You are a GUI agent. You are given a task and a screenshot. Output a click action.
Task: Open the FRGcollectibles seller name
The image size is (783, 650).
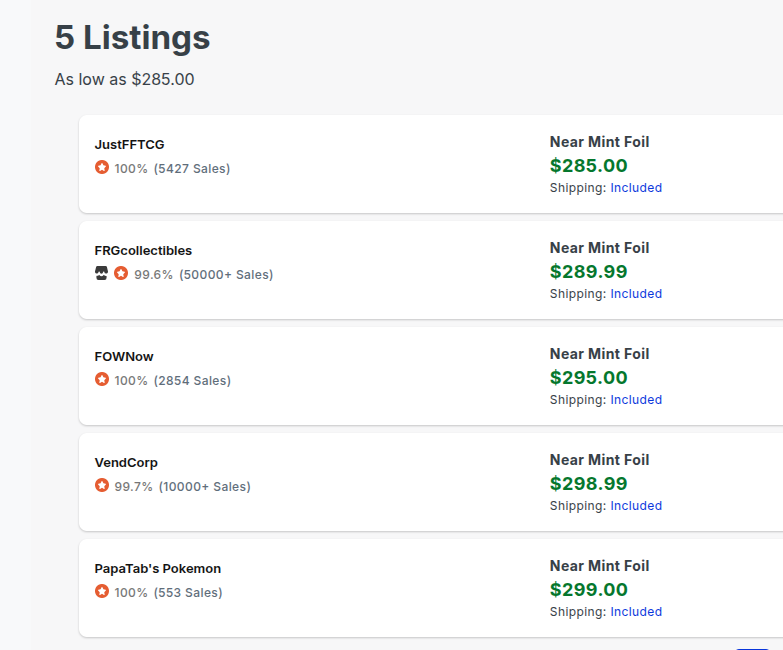143,251
